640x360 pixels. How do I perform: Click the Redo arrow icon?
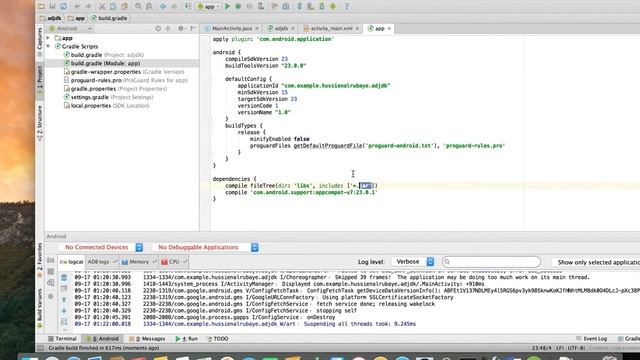click(89, 6)
